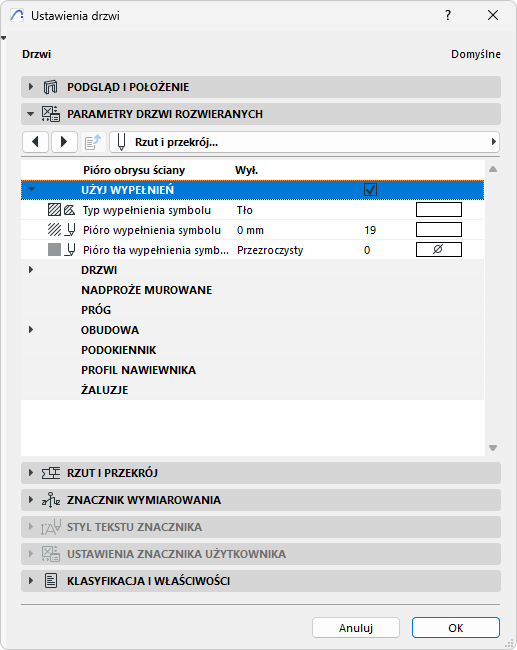Click the grayed page list up icon
The width and height of the screenshot is (517, 650).
click(x=93, y=142)
